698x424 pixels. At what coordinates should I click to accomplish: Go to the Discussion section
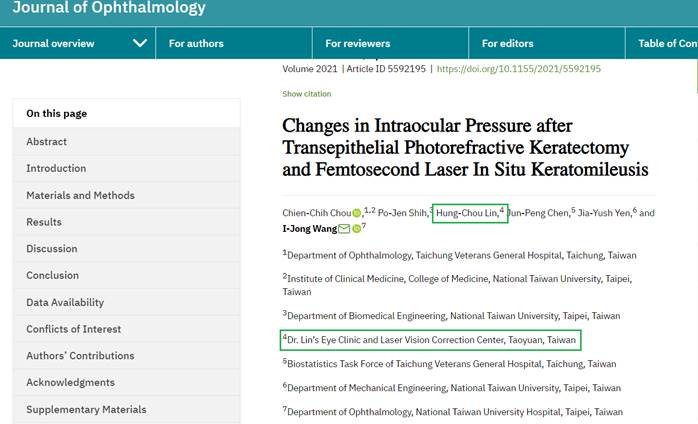[52, 249]
